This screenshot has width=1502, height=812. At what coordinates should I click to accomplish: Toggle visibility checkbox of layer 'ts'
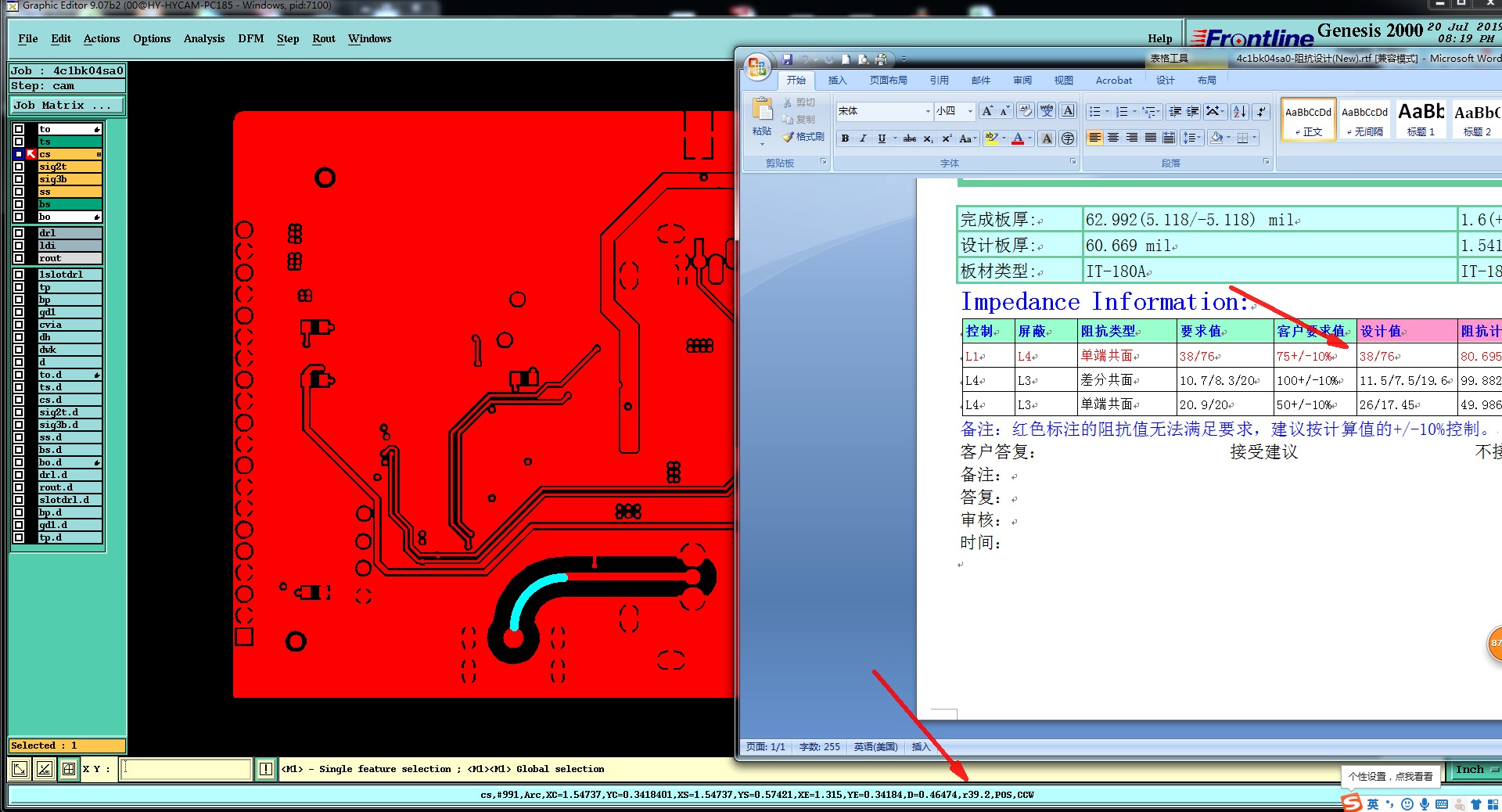click(19, 142)
